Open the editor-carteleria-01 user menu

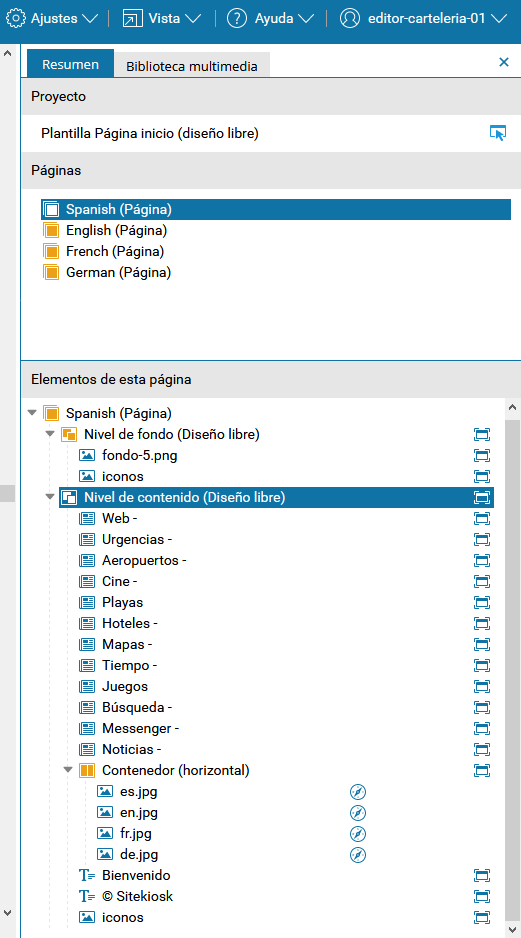423,19
